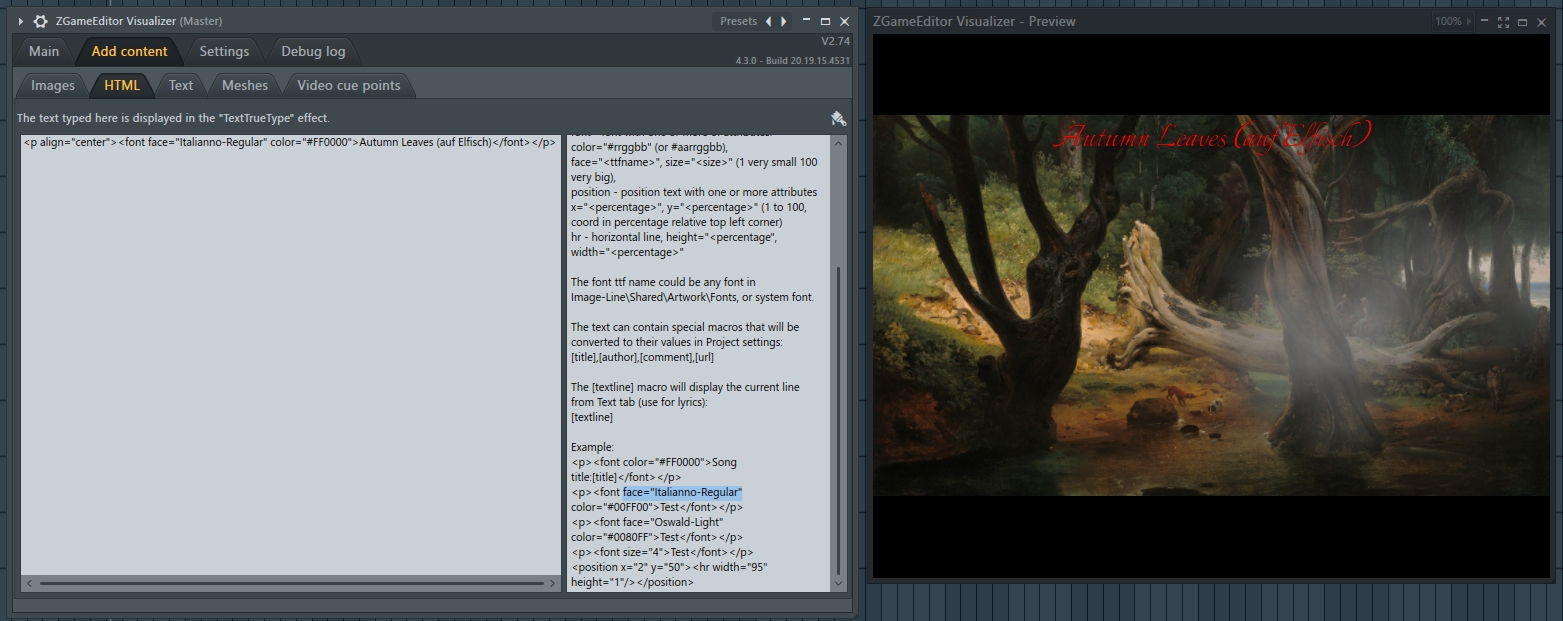This screenshot has width=1563, height=621.
Task: Minimize the ZGameEditor Visualizer plugin window
Action: click(x=808, y=21)
